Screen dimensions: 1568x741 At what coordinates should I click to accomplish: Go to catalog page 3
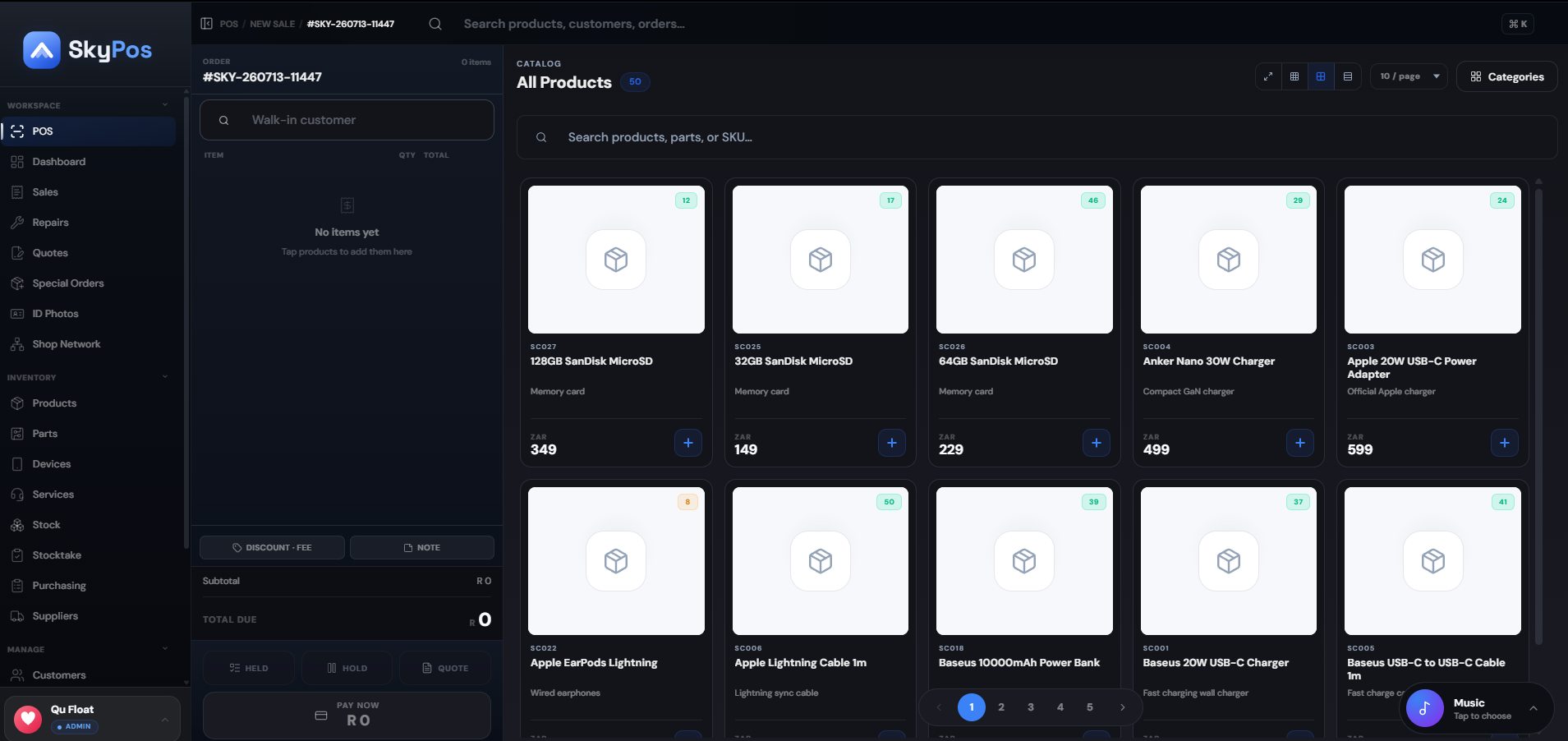(1031, 707)
